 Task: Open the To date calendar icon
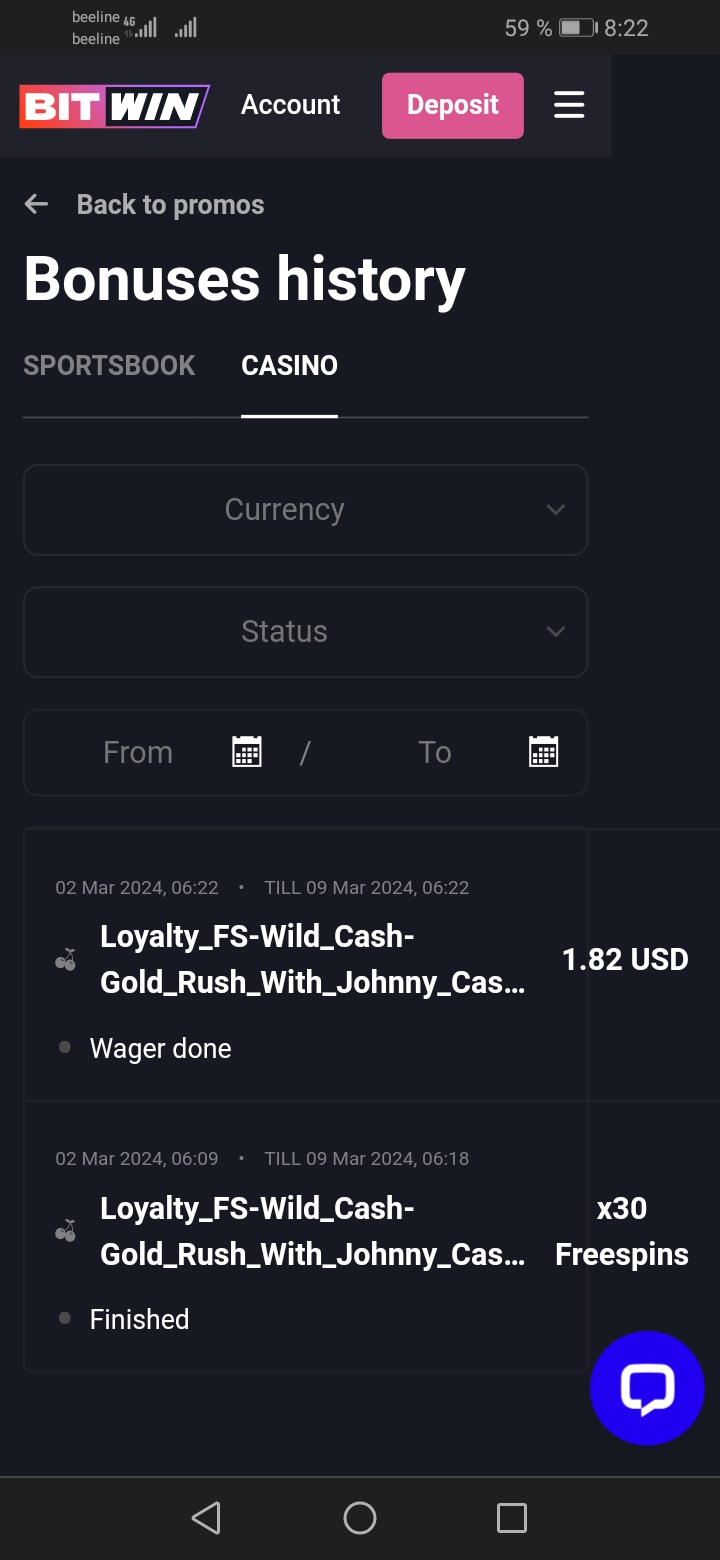point(543,752)
